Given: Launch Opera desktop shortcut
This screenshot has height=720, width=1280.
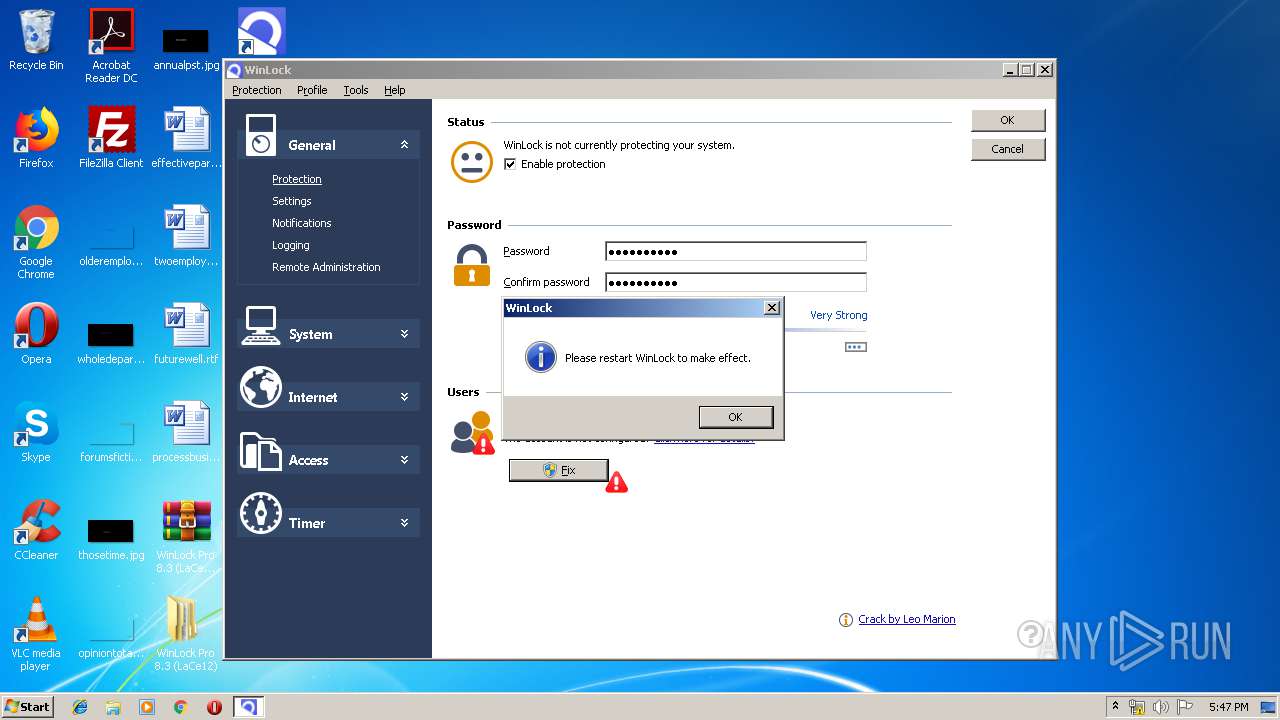Looking at the screenshot, I should click(36, 334).
